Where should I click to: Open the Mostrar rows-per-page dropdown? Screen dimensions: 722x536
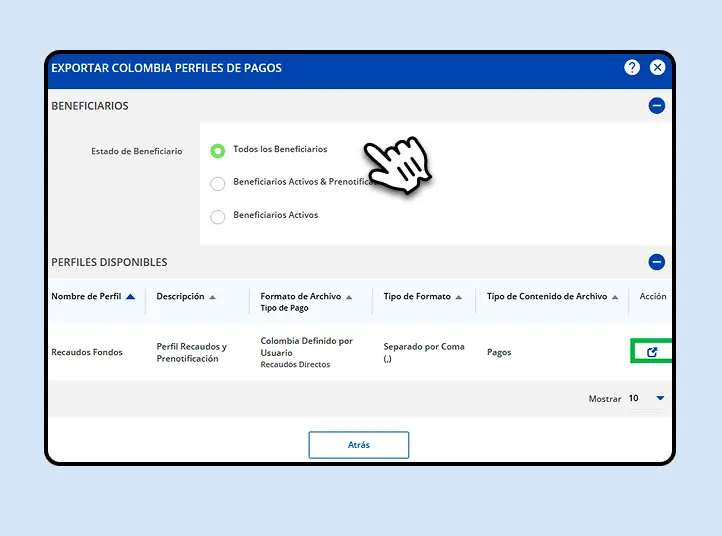pyautogui.click(x=646, y=398)
